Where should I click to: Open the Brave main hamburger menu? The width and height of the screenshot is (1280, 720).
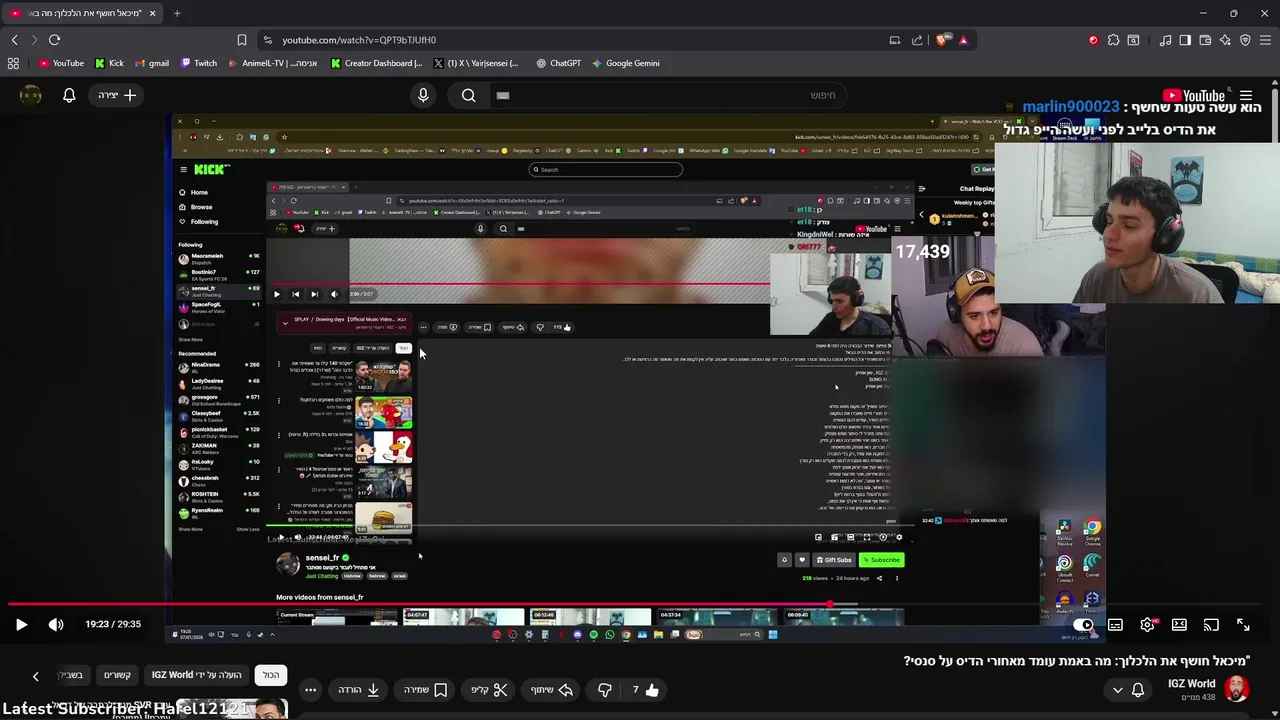[x=1265, y=40]
